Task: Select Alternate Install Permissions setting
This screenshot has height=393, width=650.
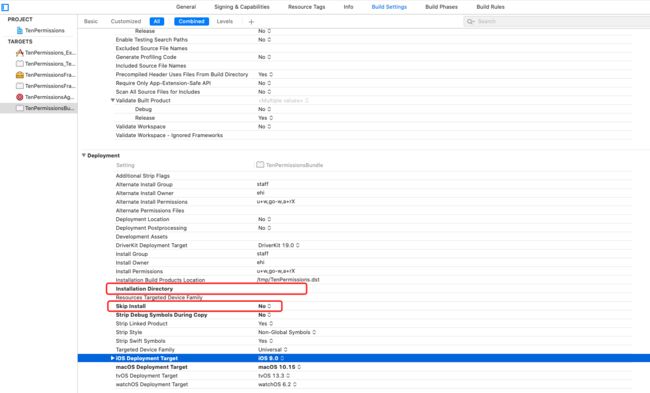Action: [x=151, y=202]
